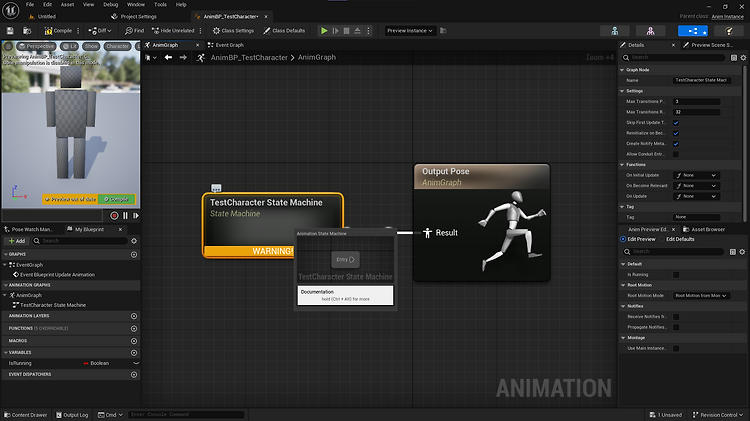
Task: Add a new macro with plus icon
Action: point(134,341)
